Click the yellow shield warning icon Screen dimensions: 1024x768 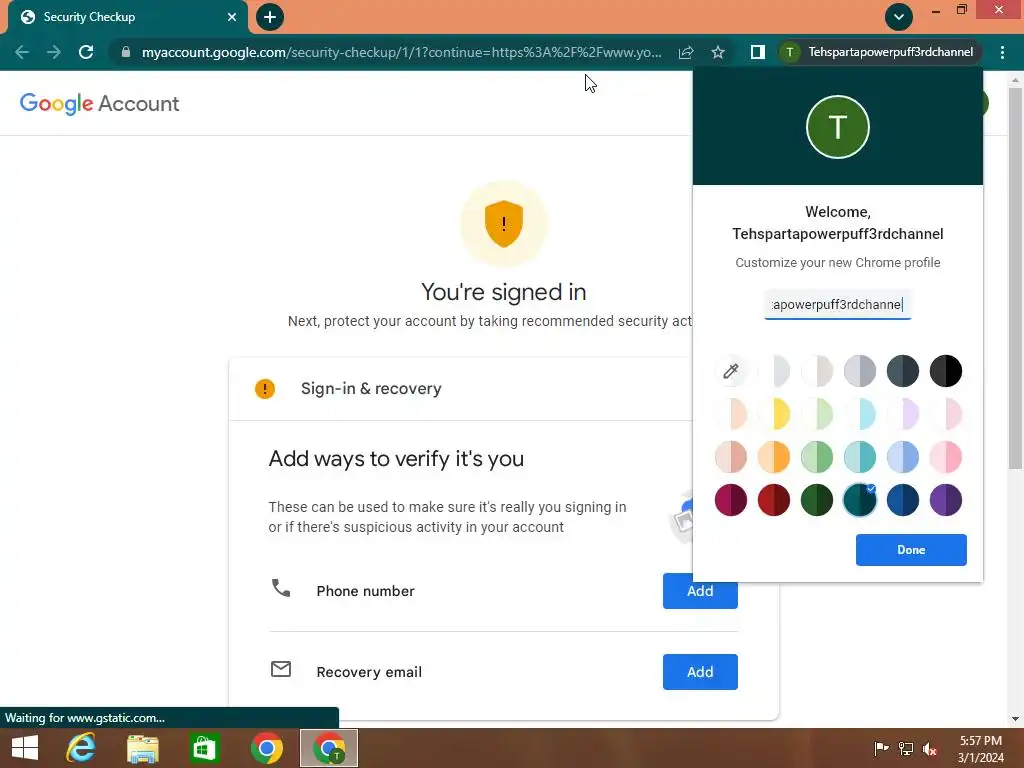click(x=504, y=224)
